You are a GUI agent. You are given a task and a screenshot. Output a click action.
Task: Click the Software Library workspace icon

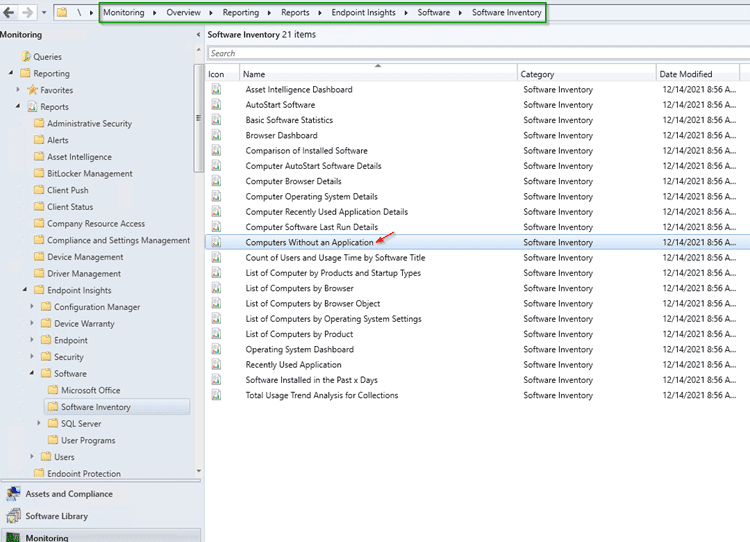13,516
